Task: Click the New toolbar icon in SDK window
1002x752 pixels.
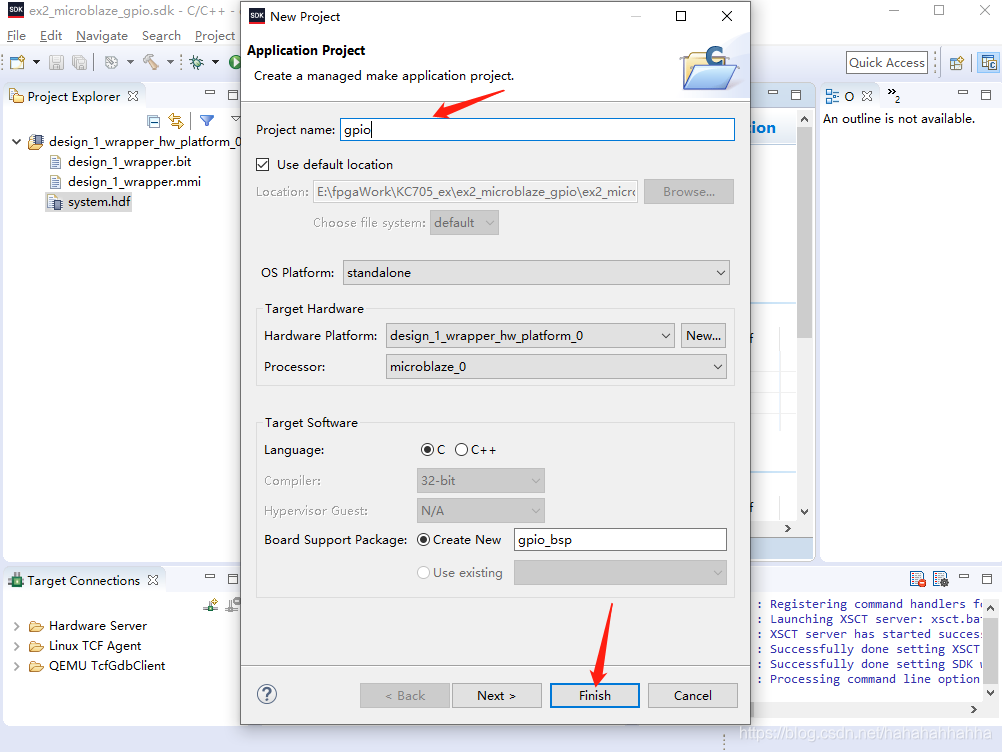Action: [17, 62]
